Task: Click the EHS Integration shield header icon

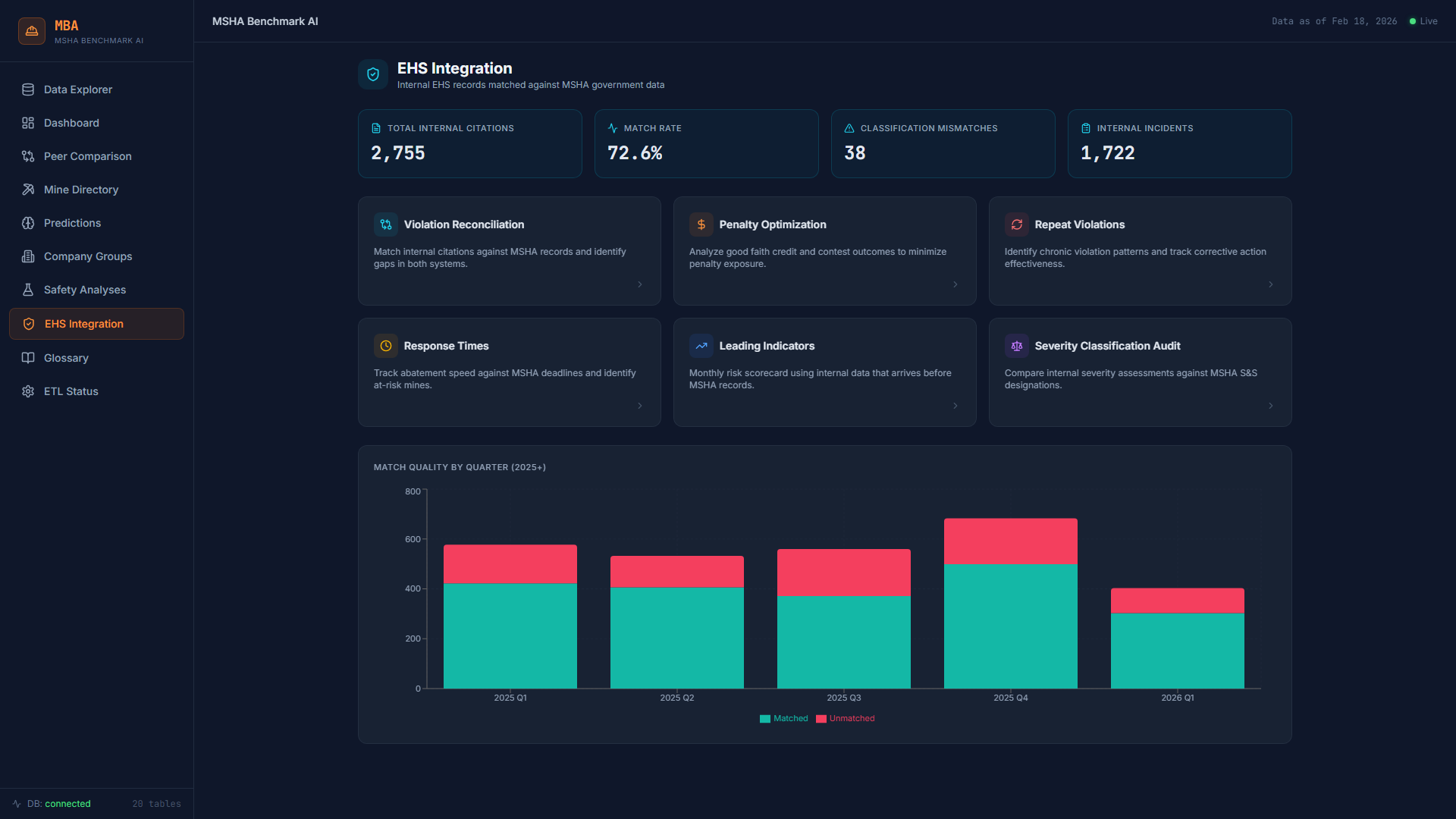Action: [373, 74]
